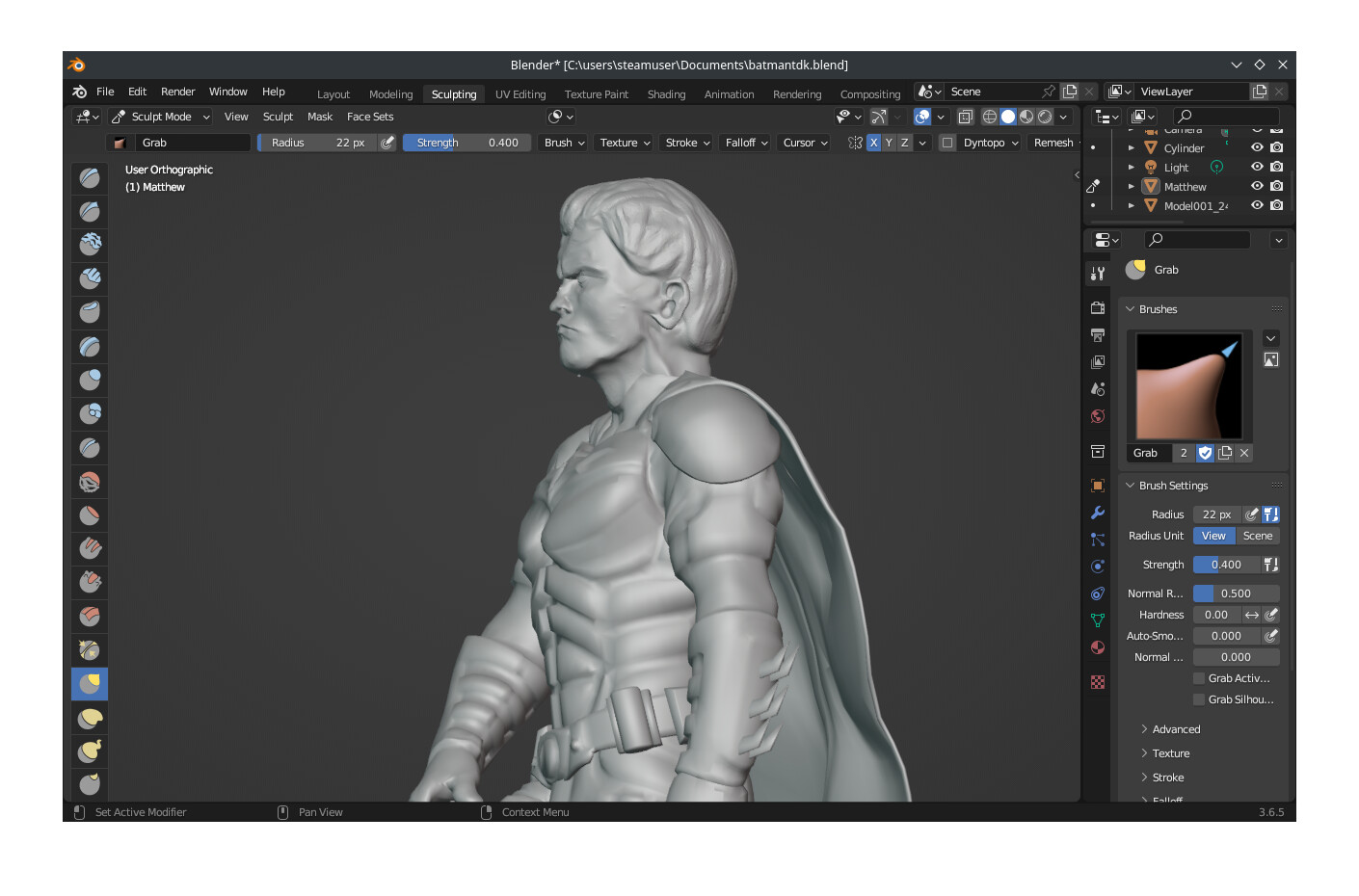Open the Falloff dropdown in header
Viewport: 1359px width, 896px height.
(x=747, y=143)
